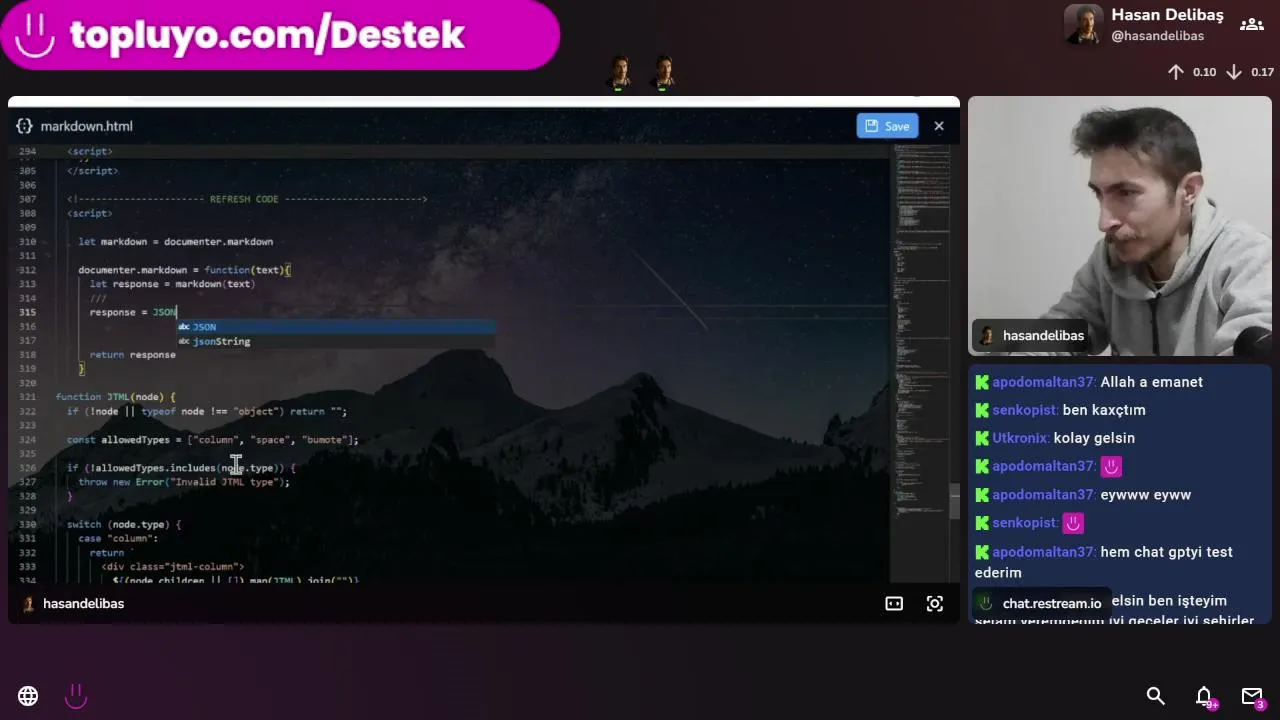Enter fullscreen on the screen share
1280x720 pixels.
[x=935, y=604]
